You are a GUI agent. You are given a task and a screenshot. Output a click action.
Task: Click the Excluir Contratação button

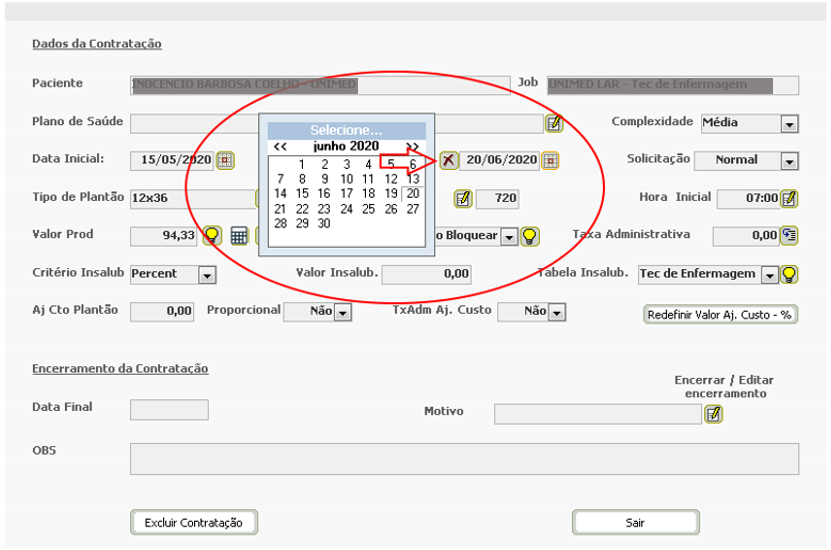coord(193,522)
